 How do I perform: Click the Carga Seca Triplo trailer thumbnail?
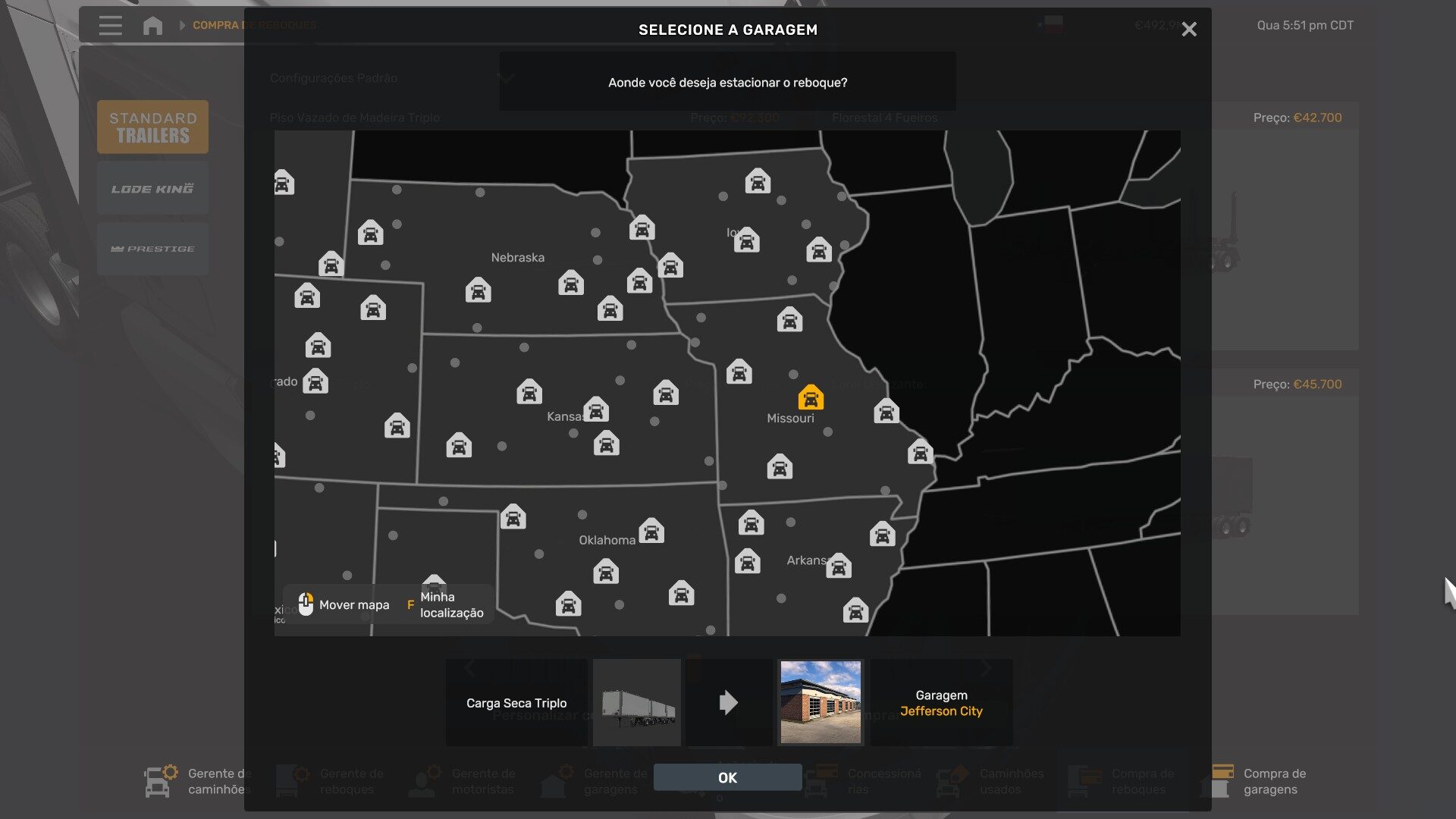click(637, 702)
